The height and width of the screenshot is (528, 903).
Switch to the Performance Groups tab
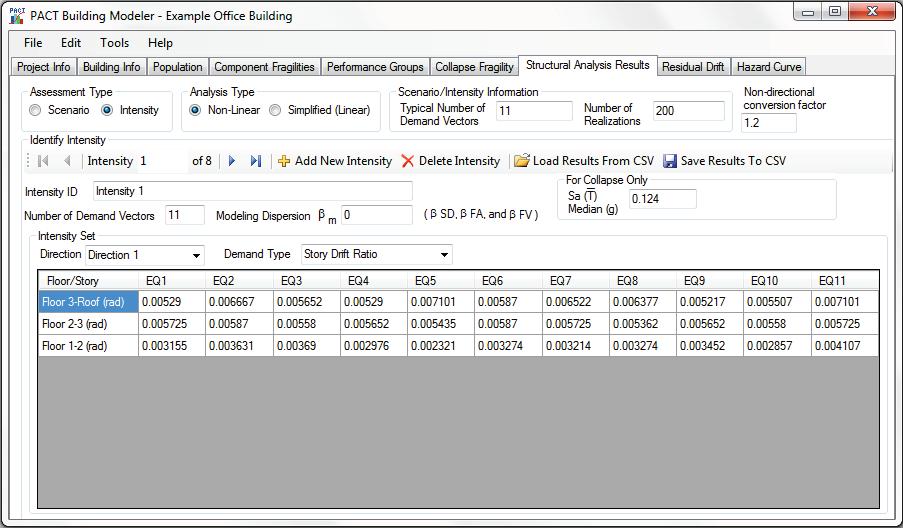(x=375, y=67)
